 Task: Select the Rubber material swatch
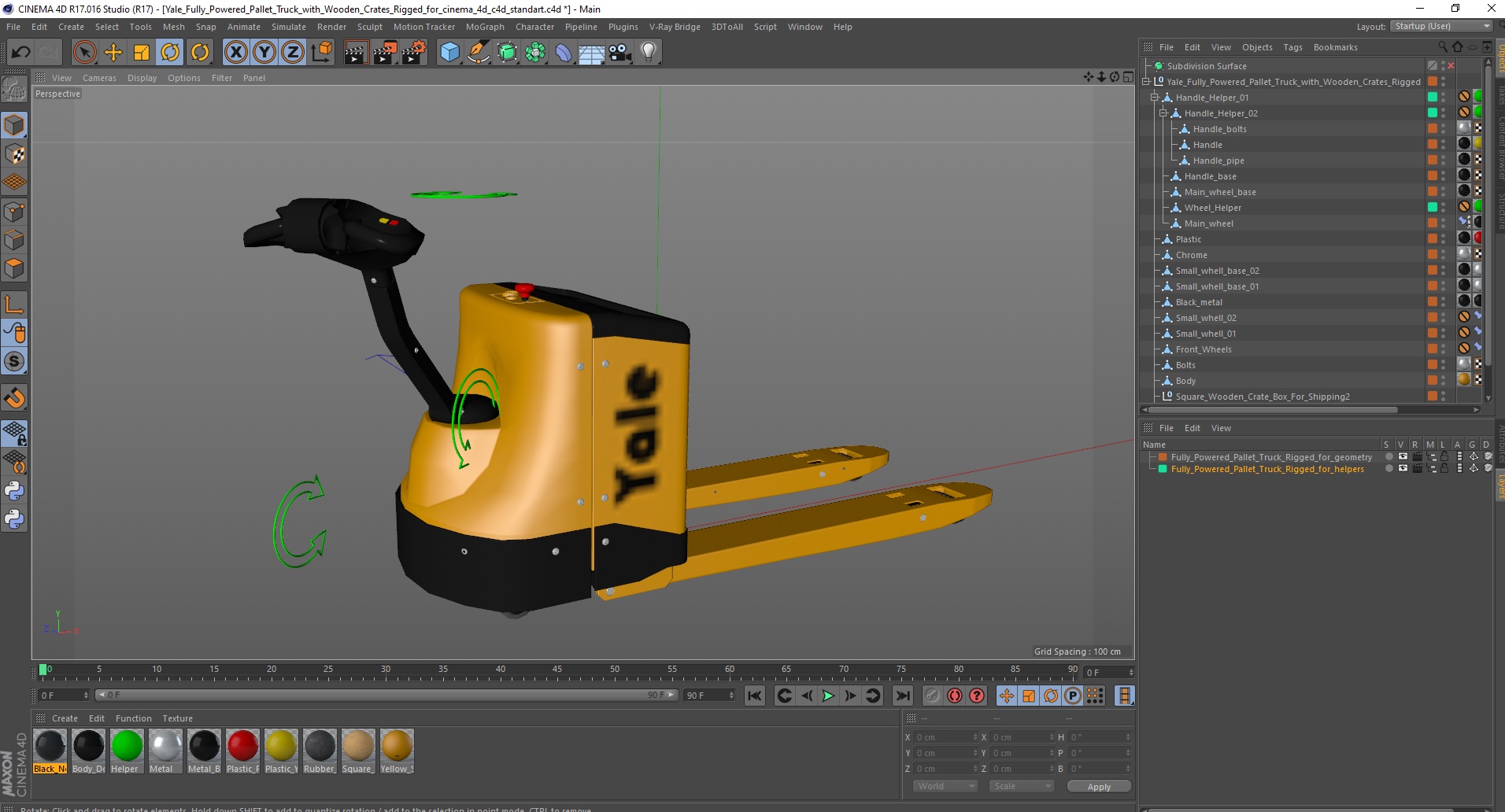pyautogui.click(x=320, y=751)
